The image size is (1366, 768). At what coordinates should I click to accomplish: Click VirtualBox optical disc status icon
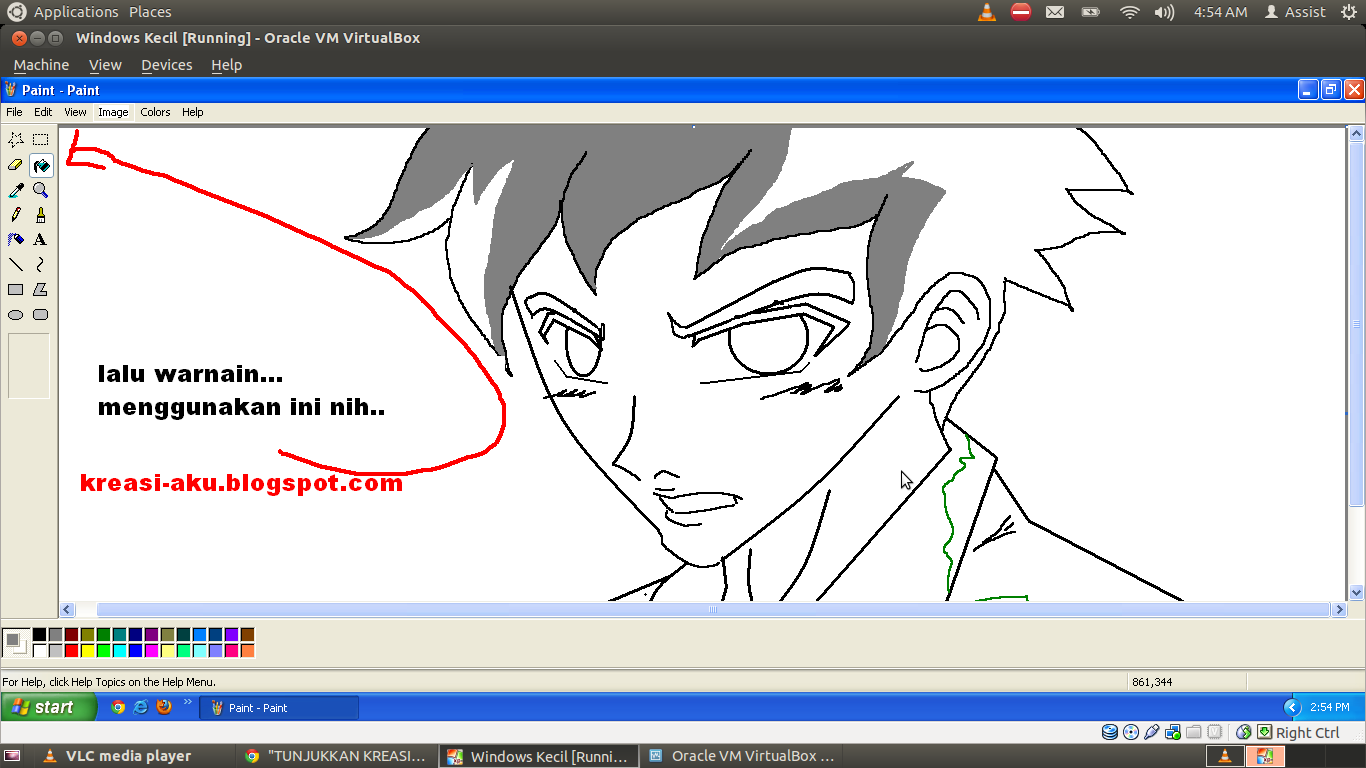1131,732
